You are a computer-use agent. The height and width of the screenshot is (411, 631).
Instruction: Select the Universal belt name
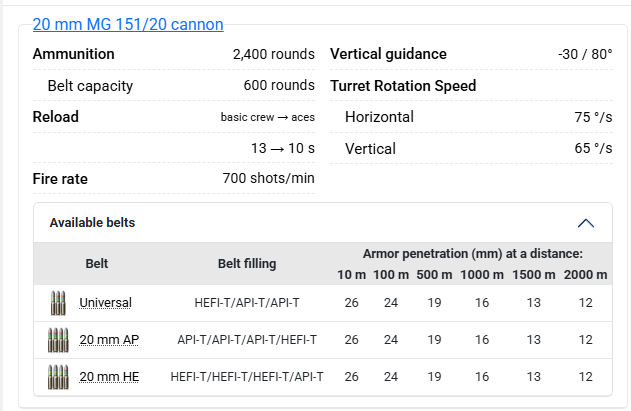tap(105, 303)
